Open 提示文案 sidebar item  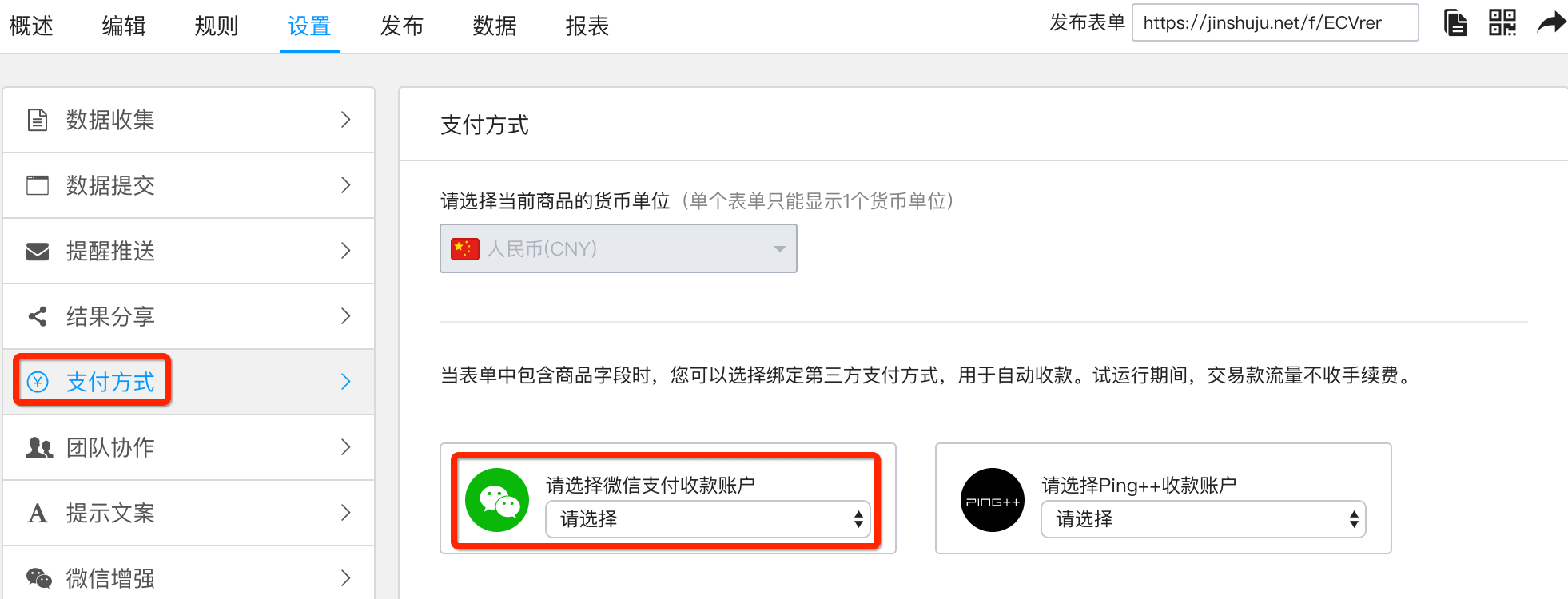pos(110,513)
